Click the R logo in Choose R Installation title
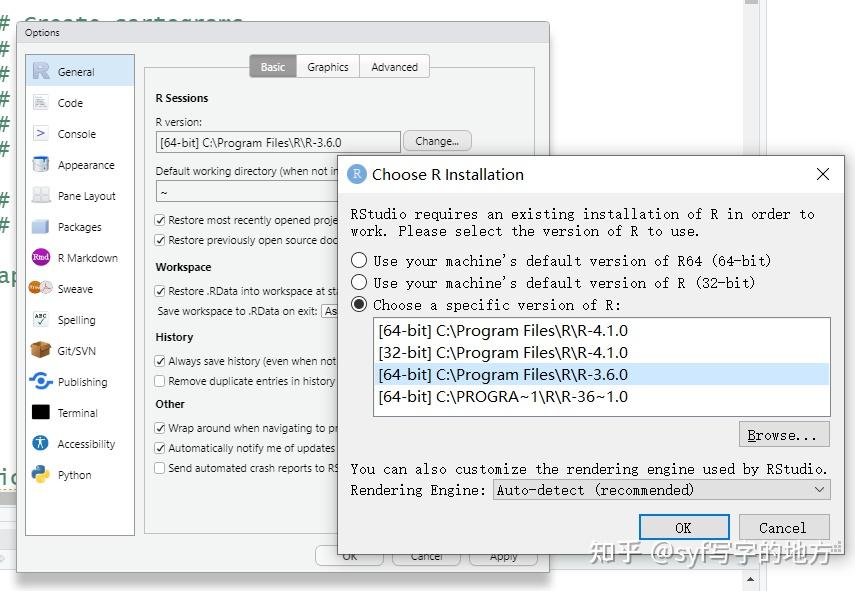The image size is (855, 591). tap(357, 174)
